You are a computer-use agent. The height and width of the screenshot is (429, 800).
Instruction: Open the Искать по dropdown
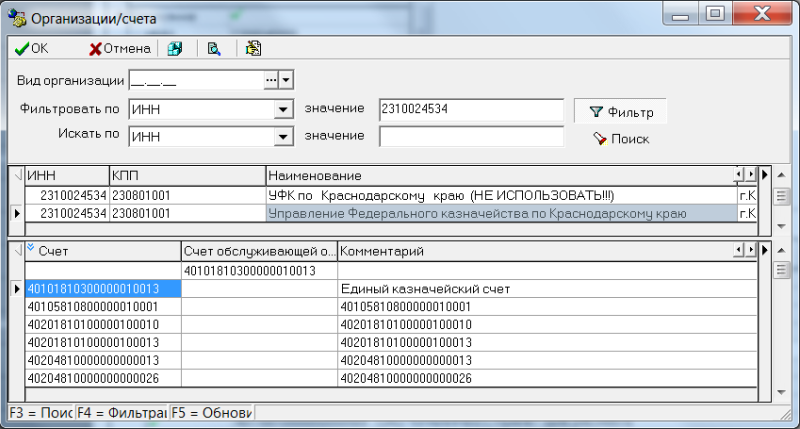tap(283, 136)
